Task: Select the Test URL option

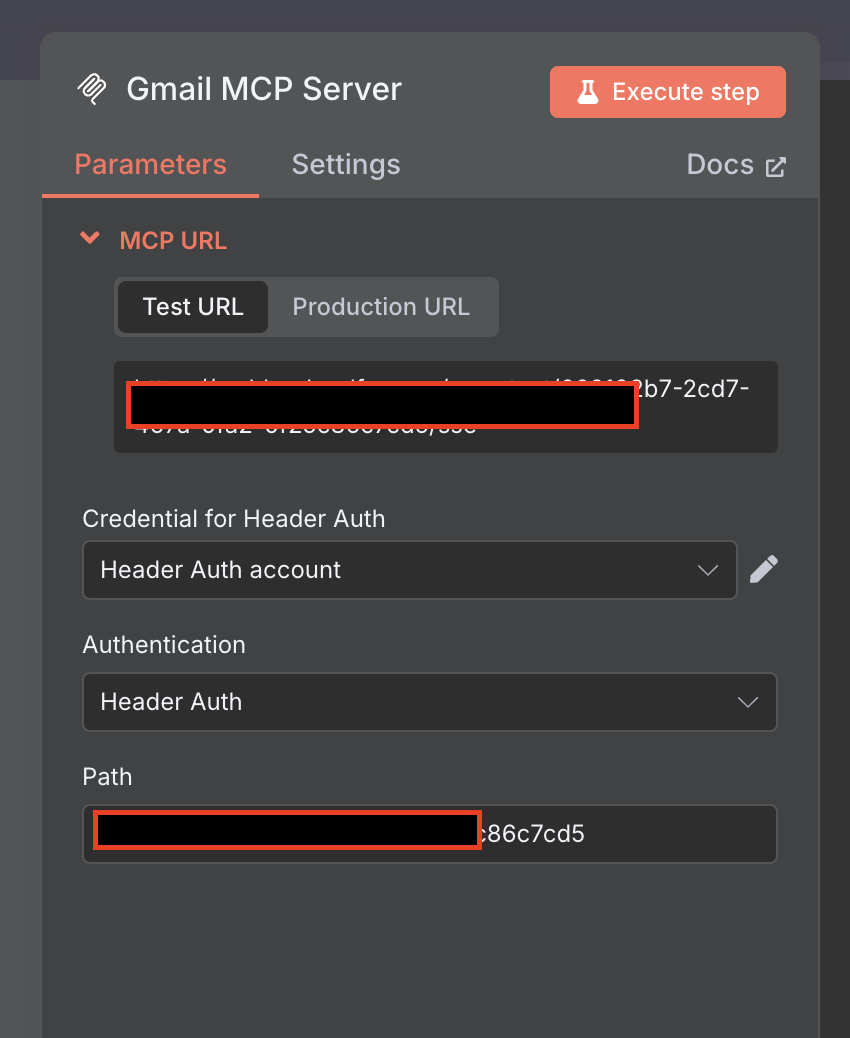Action: click(x=192, y=307)
